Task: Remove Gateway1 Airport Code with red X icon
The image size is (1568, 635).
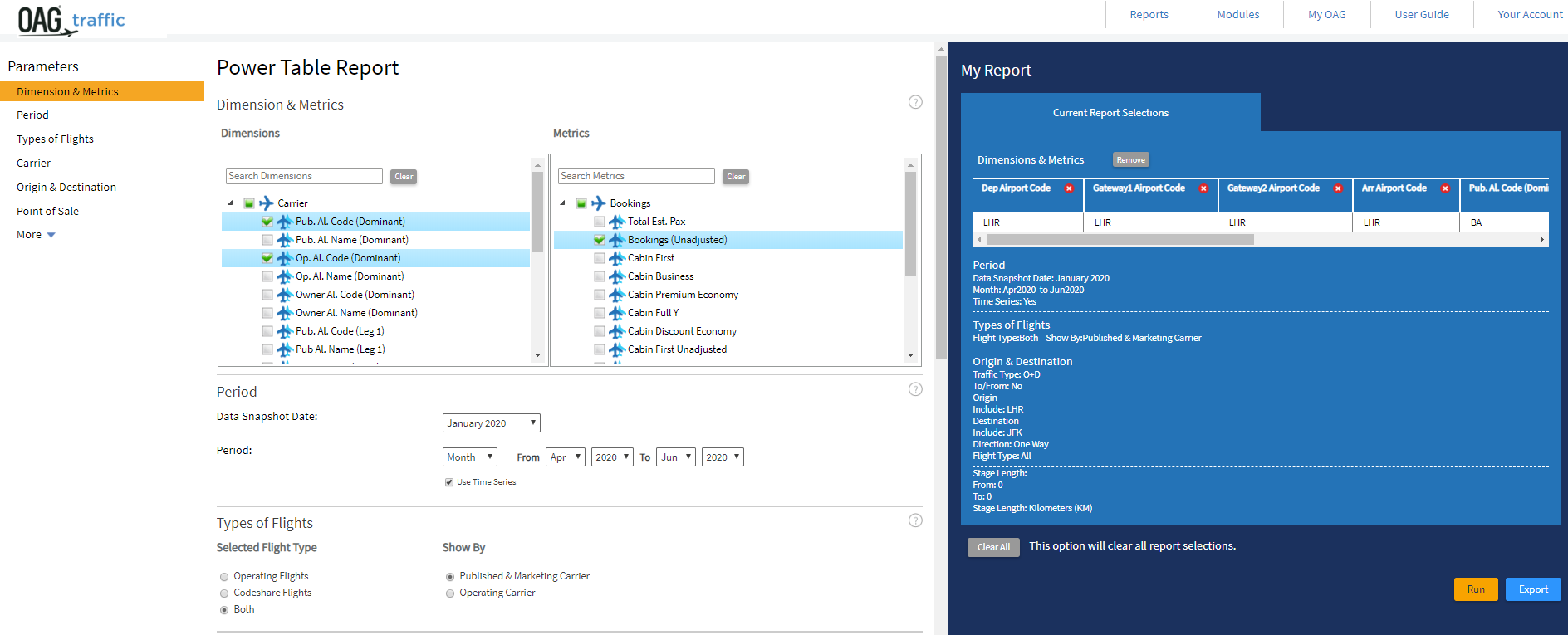Action: tap(1203, 188)
